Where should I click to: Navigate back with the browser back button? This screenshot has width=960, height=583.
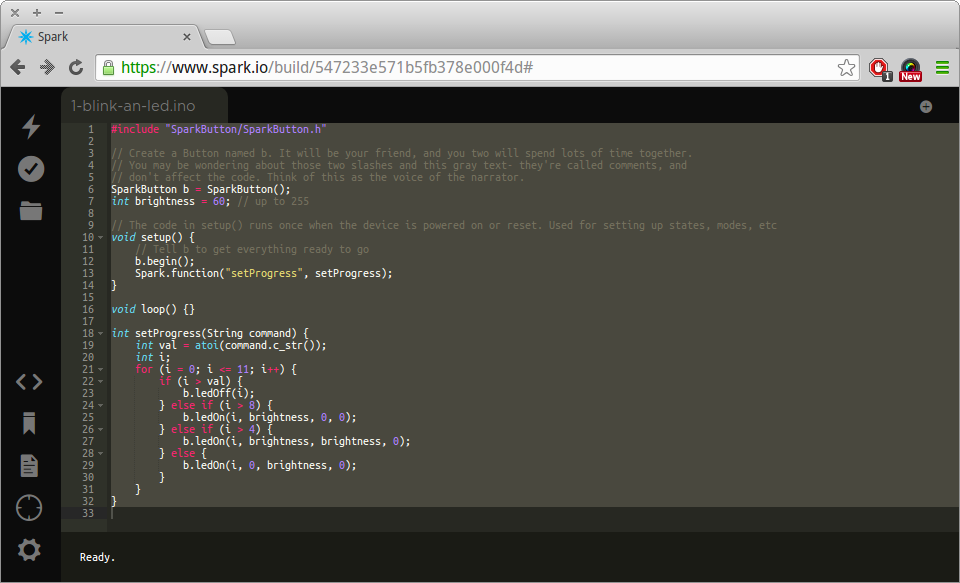click(x=17, y=68)
